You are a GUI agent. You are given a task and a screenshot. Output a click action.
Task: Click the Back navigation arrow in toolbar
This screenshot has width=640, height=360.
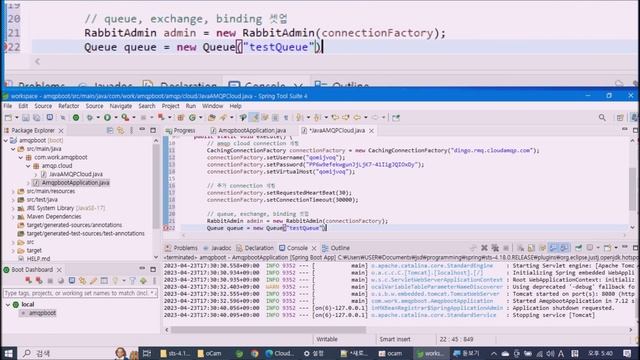357,118
